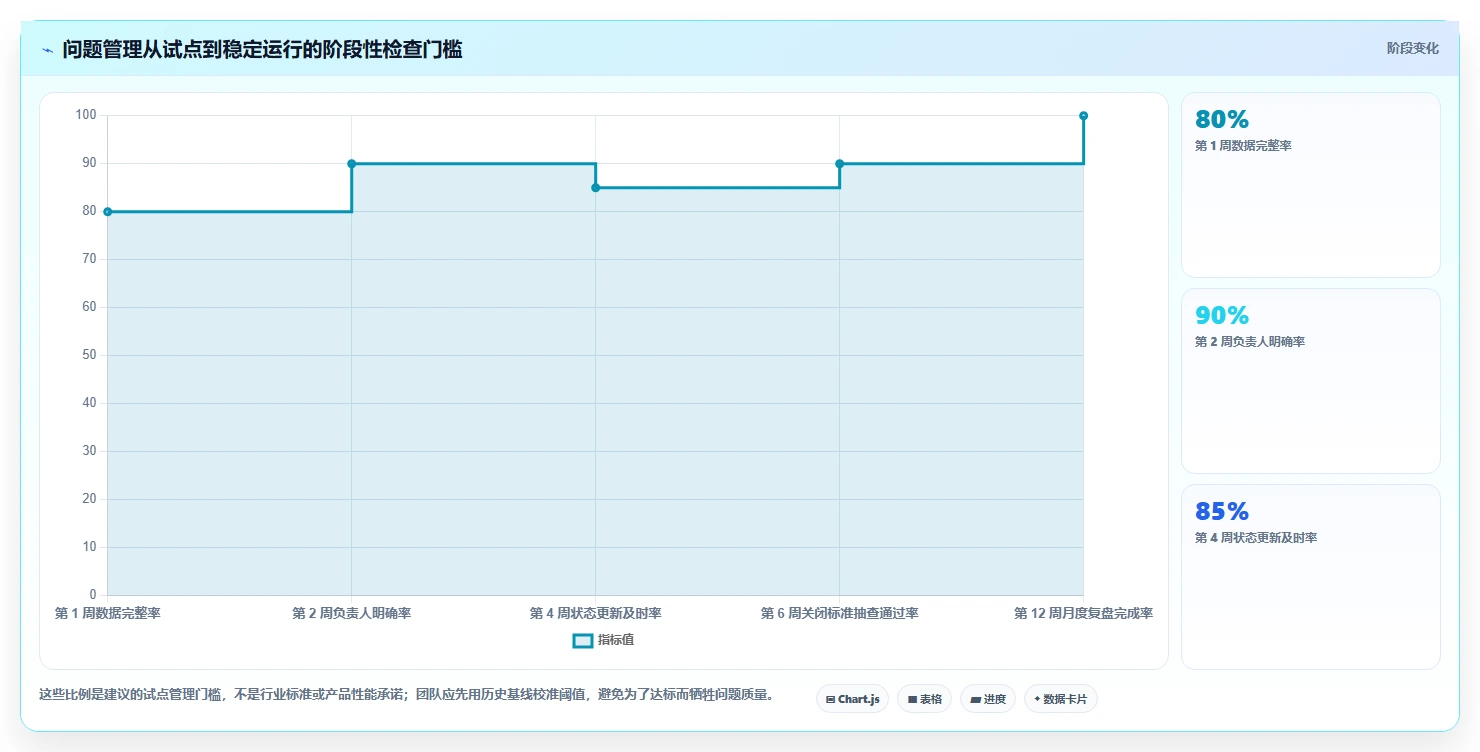Screen dimensions: 1480x752
Task: Click the data point at 第 12 周月度复盘完成率
Action: (1083, 116)
